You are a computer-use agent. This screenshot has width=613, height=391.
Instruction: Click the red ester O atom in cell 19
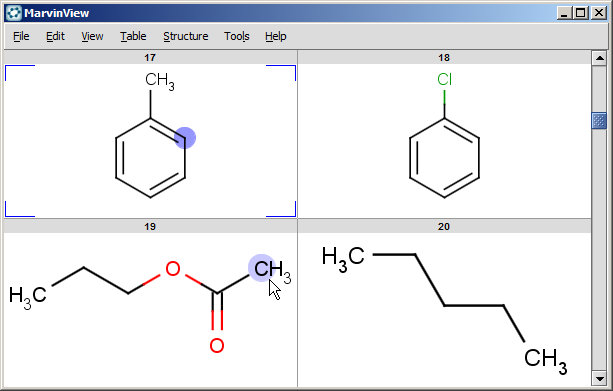(173, 269)
